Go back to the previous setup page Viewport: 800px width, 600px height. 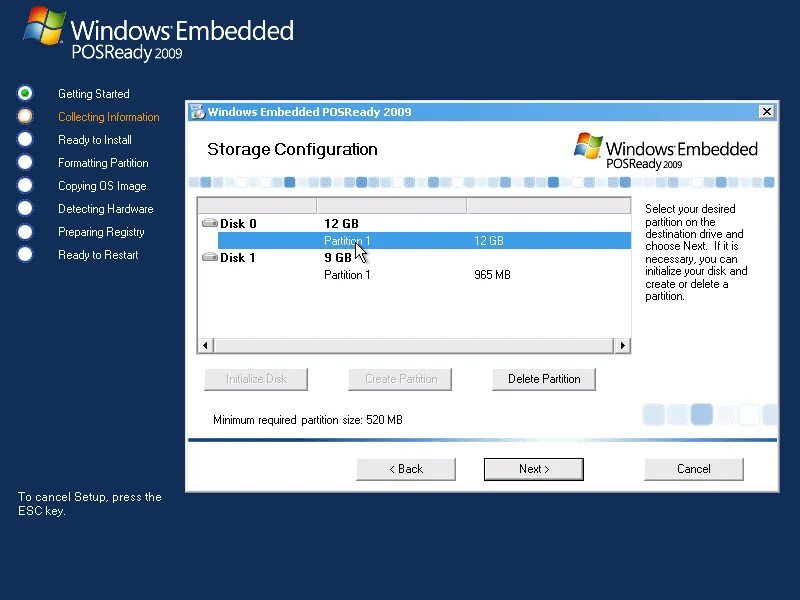pyautogui.click(x=406, y=469)
